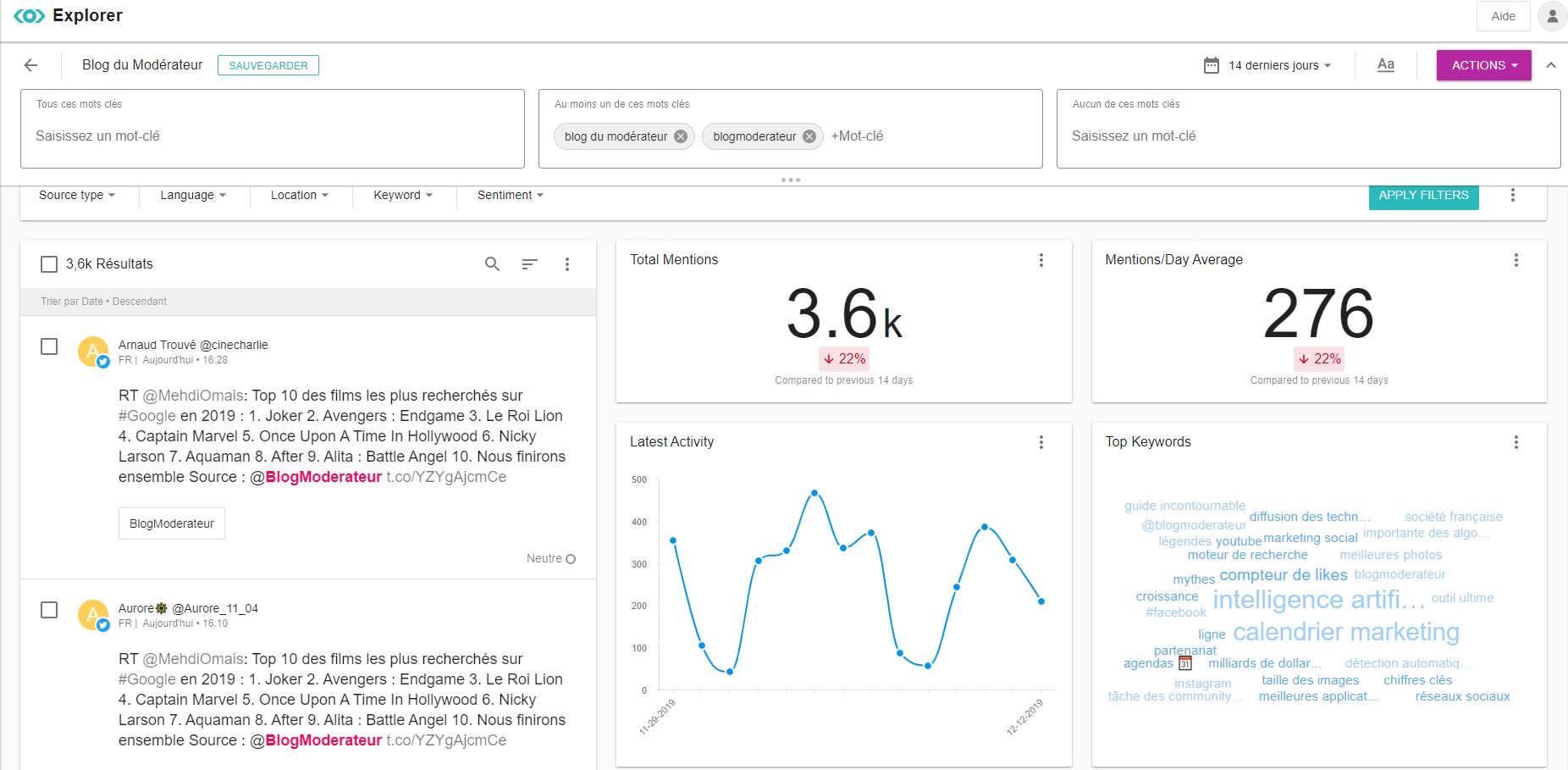Remove the blogmoderateur keyword chip via its X
The height and width of the screenshot is (770, 1568).
point(809,136)
